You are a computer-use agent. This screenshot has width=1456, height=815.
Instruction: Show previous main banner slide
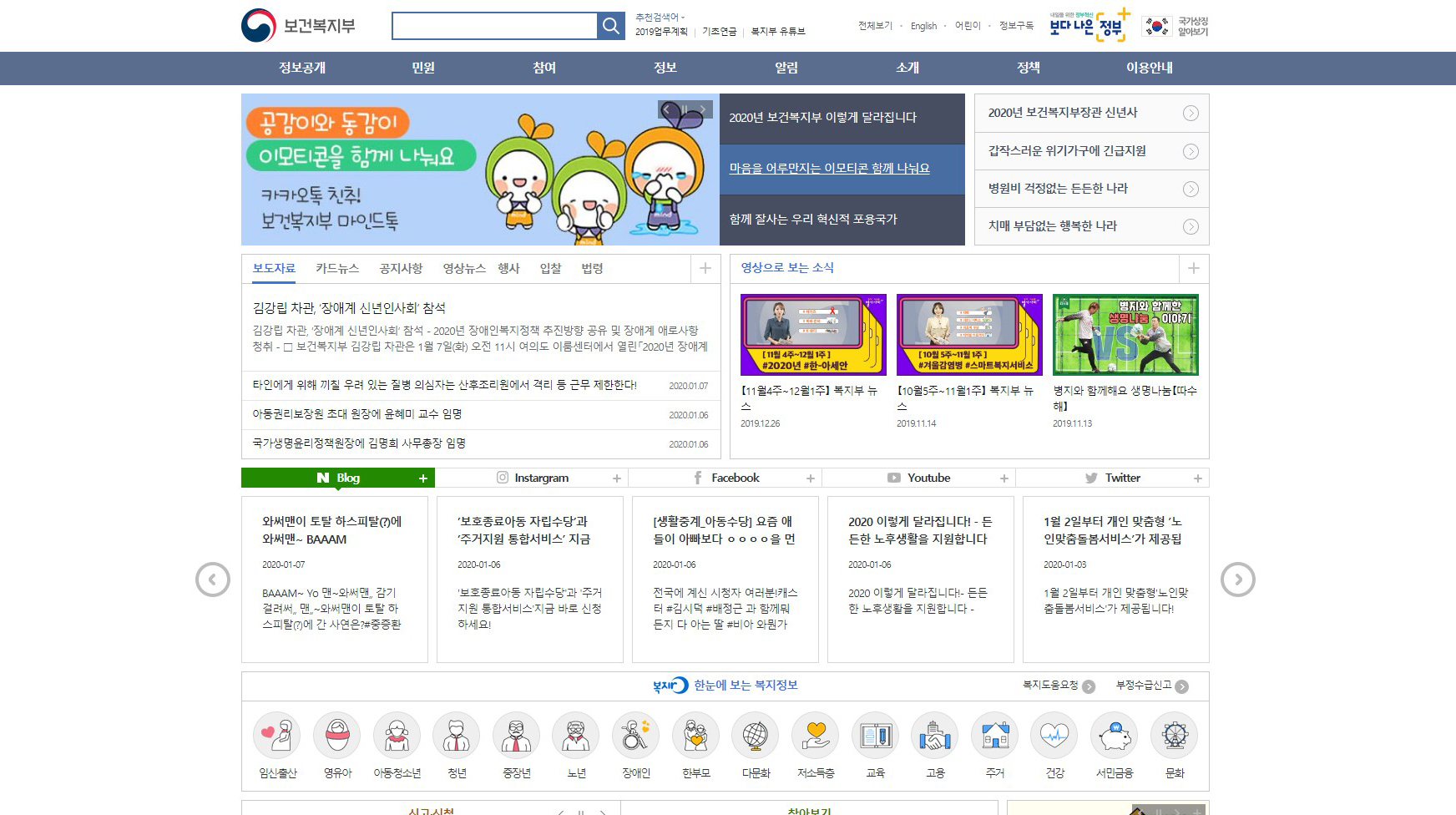[667, 109]
